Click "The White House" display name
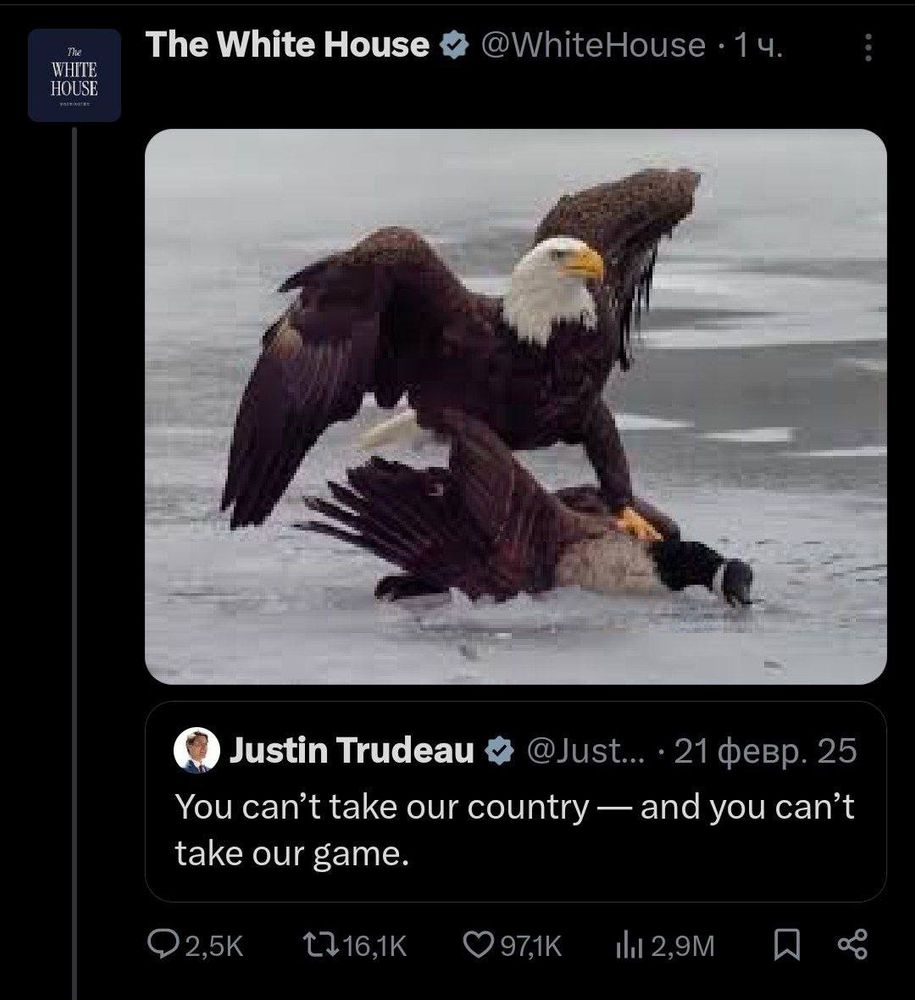The width and height of the screenshot is (915, 1000). pos(288,45)
